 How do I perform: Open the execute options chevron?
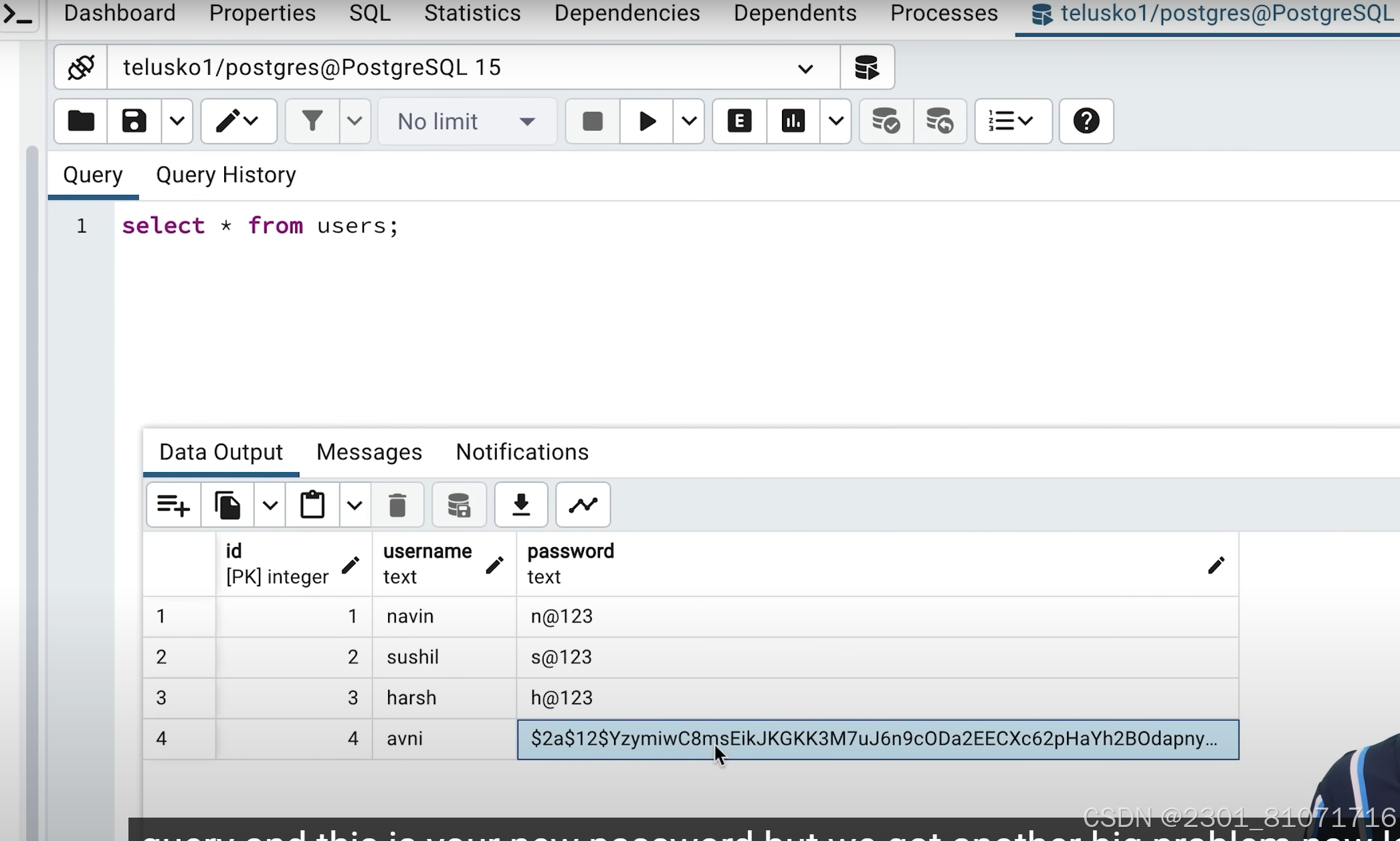click(x=689, y=121)
